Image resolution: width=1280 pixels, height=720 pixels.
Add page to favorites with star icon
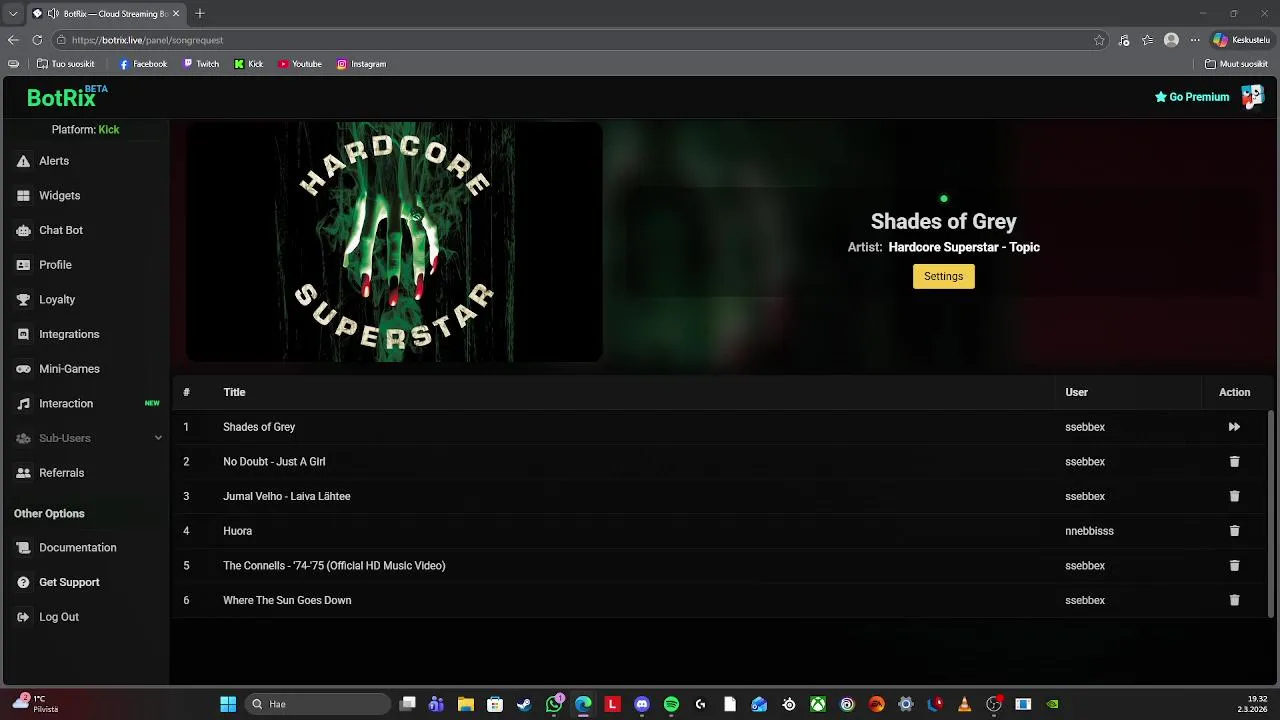[x=1099, y=40]
